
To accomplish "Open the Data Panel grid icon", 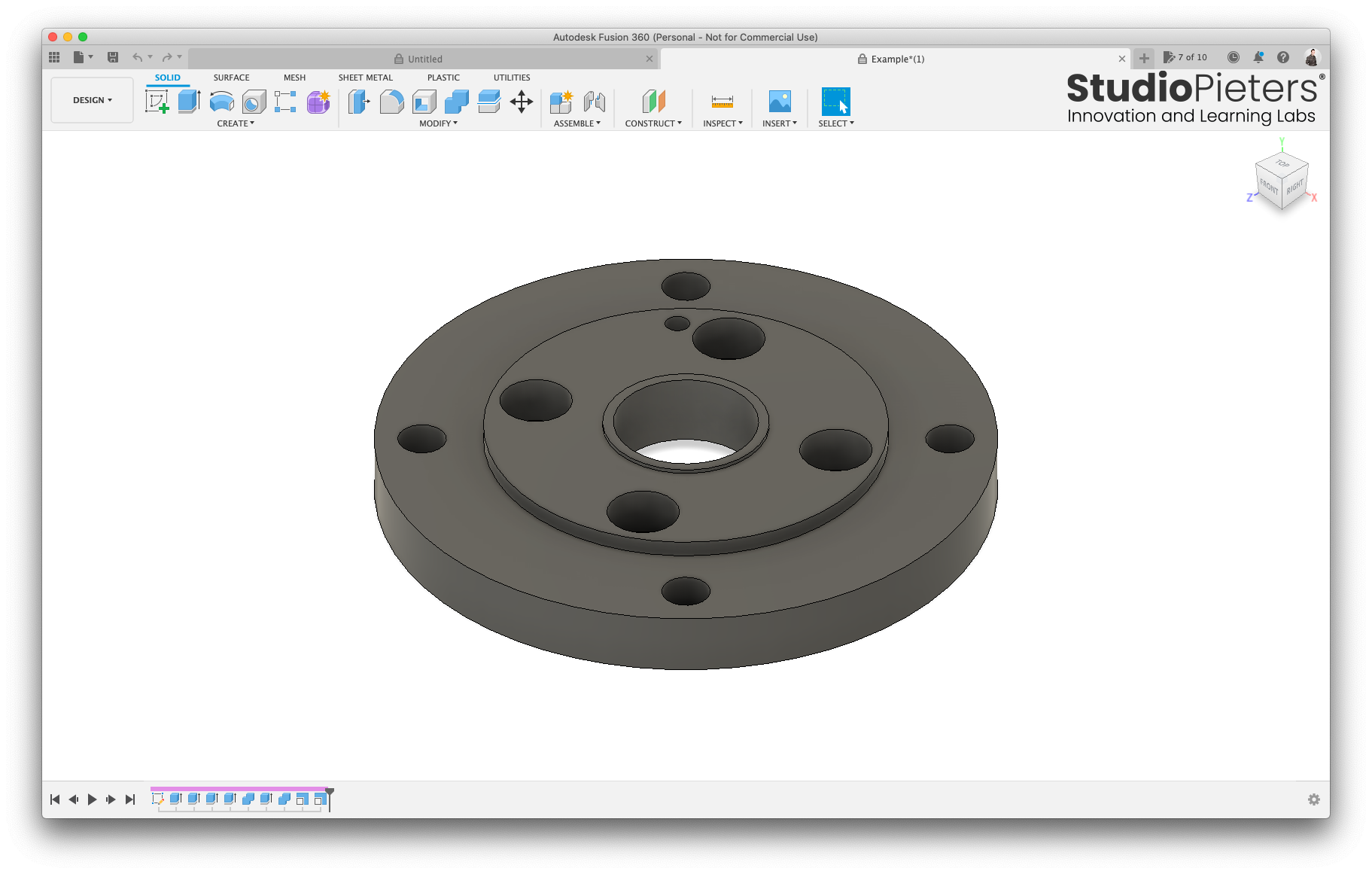I will pos(54,57).
